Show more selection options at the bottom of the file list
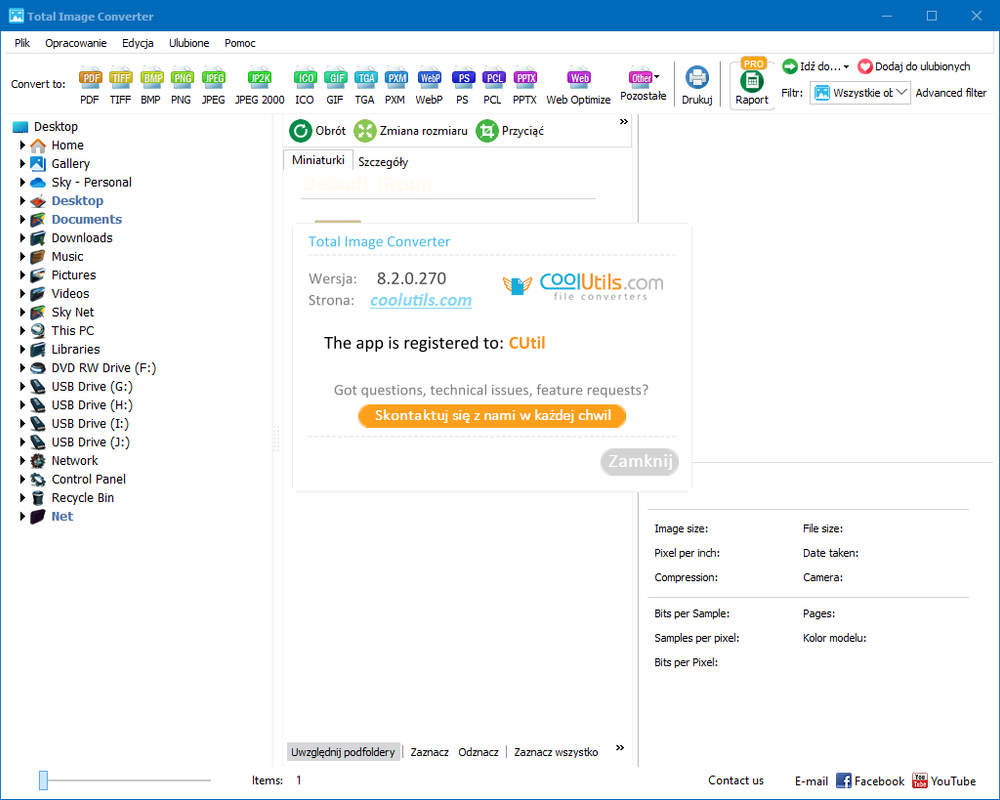 (620, 748)
